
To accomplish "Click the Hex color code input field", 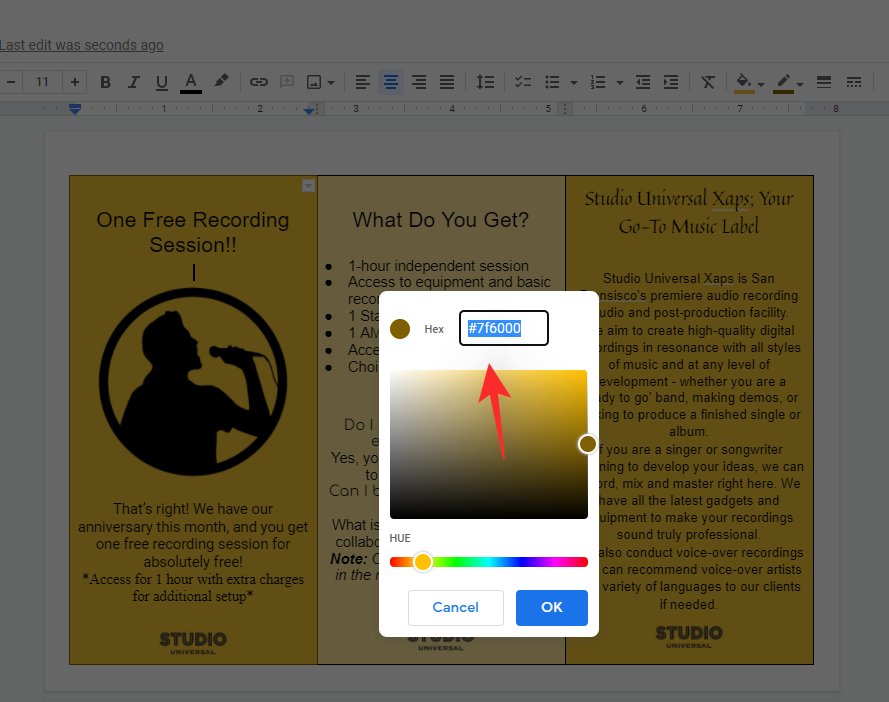I will (504, 328).
